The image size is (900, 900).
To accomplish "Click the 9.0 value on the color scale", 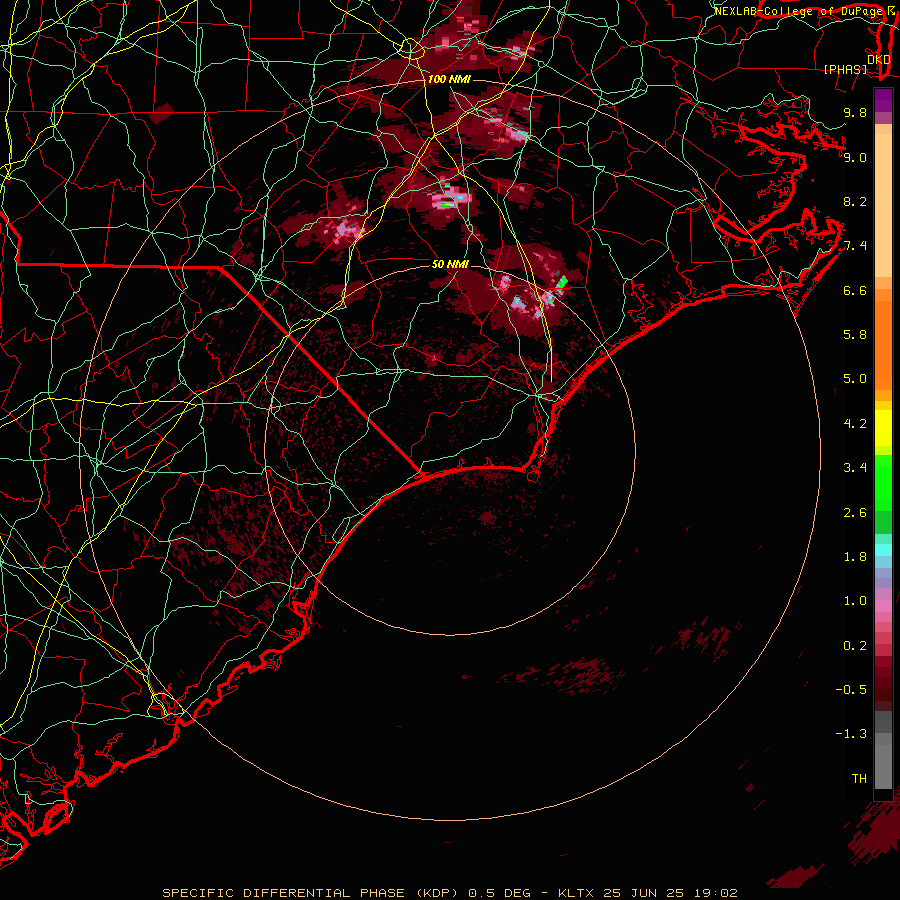I will (855, 157).
